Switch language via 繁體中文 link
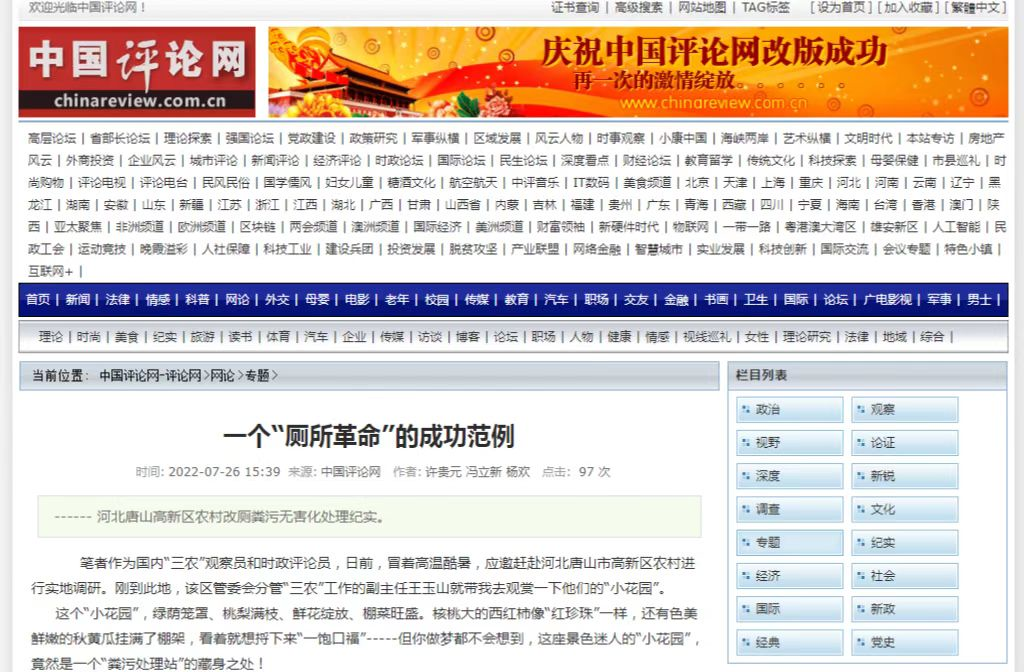Screen dimensions: 1024x672 tap(975, 8)
